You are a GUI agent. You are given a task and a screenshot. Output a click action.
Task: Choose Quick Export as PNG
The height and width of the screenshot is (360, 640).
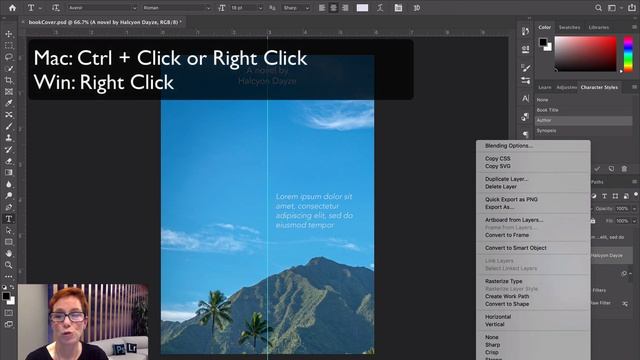coord(511,199)
